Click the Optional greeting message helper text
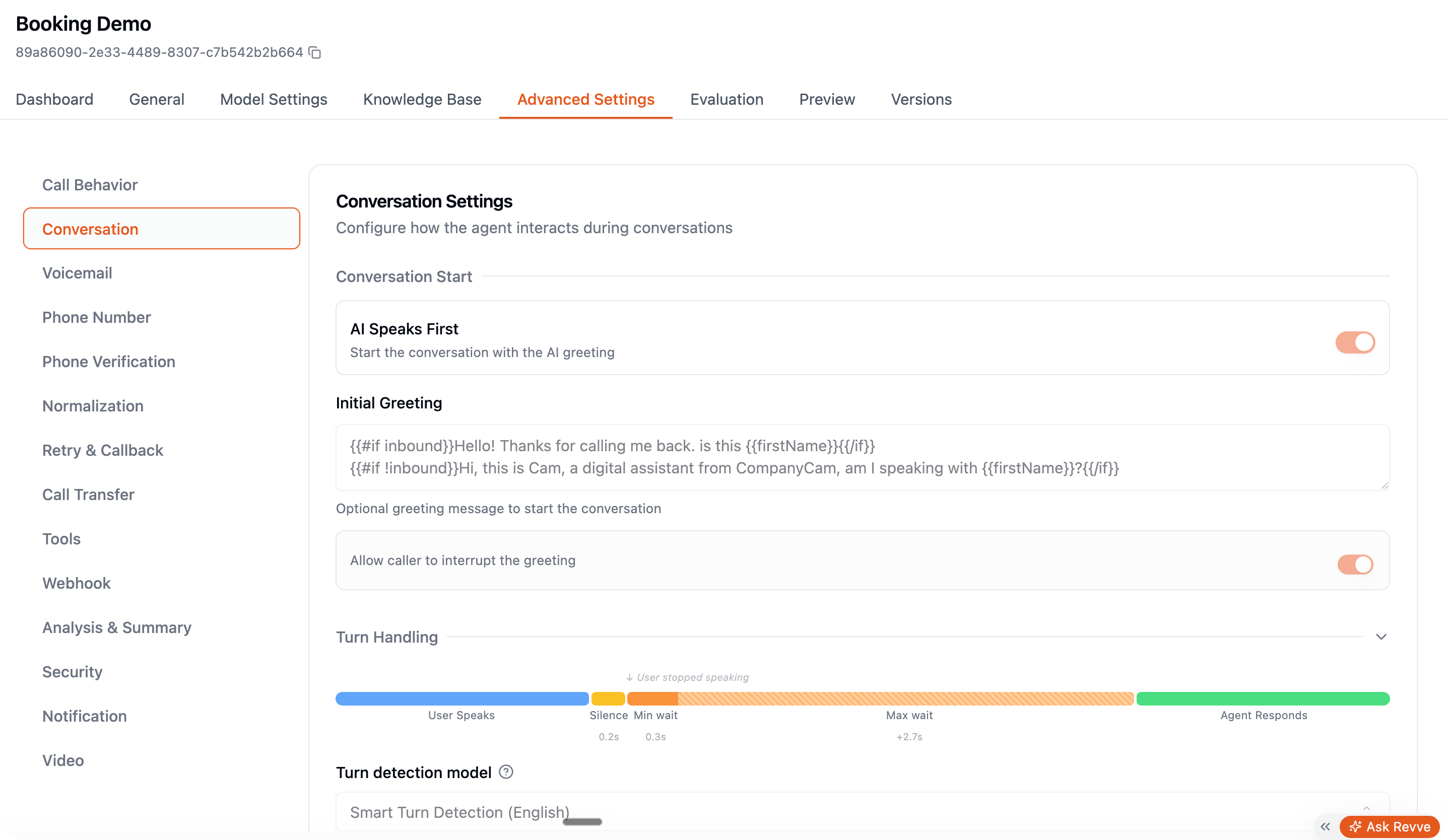 coord(498,509)
